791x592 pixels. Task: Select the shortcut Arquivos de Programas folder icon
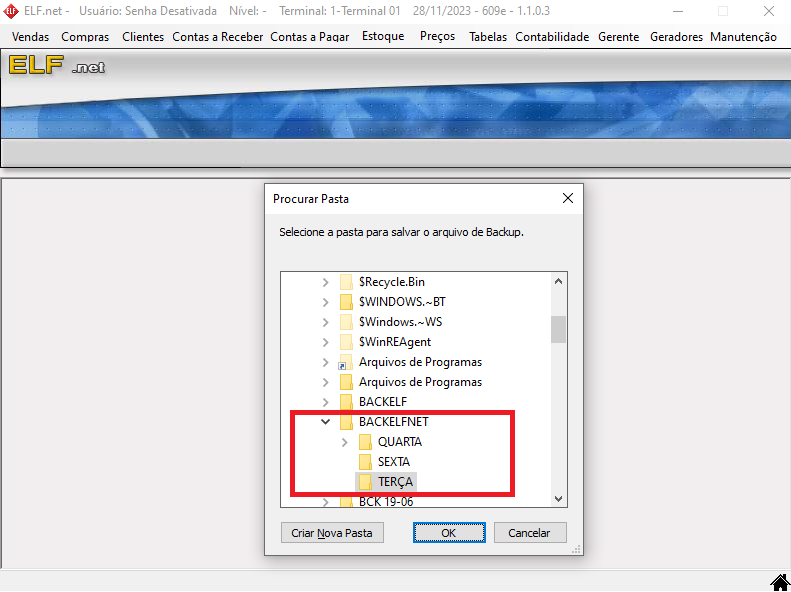tap(346, 362)
